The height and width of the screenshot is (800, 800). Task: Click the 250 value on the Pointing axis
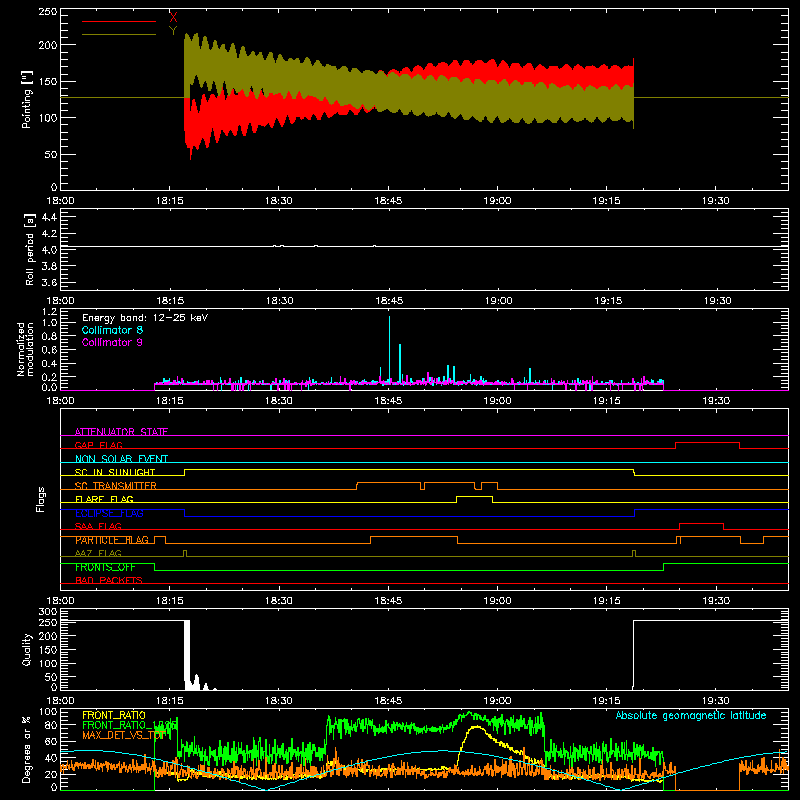(x=48, y=12)
